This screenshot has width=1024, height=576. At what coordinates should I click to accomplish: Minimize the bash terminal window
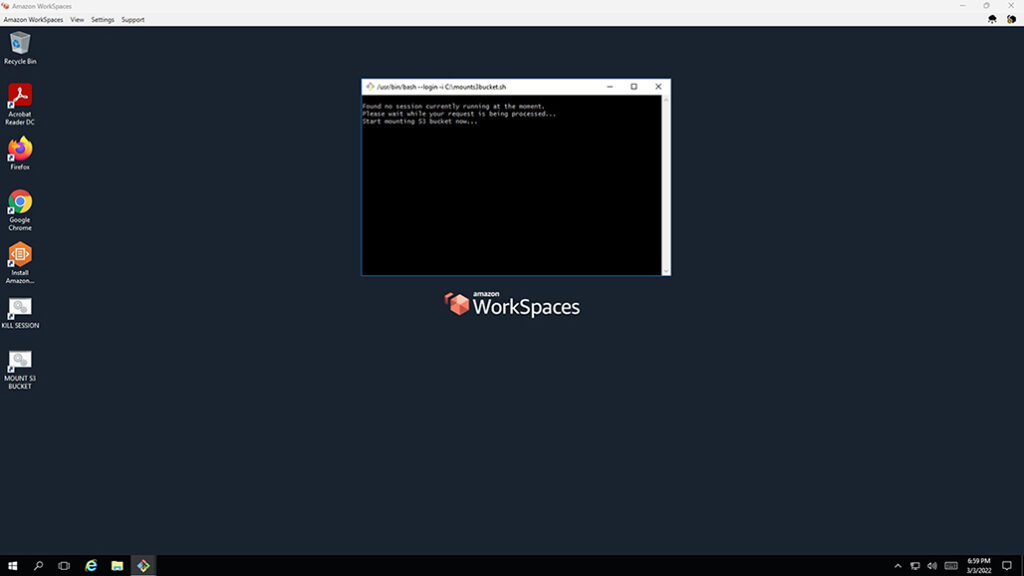609,86
